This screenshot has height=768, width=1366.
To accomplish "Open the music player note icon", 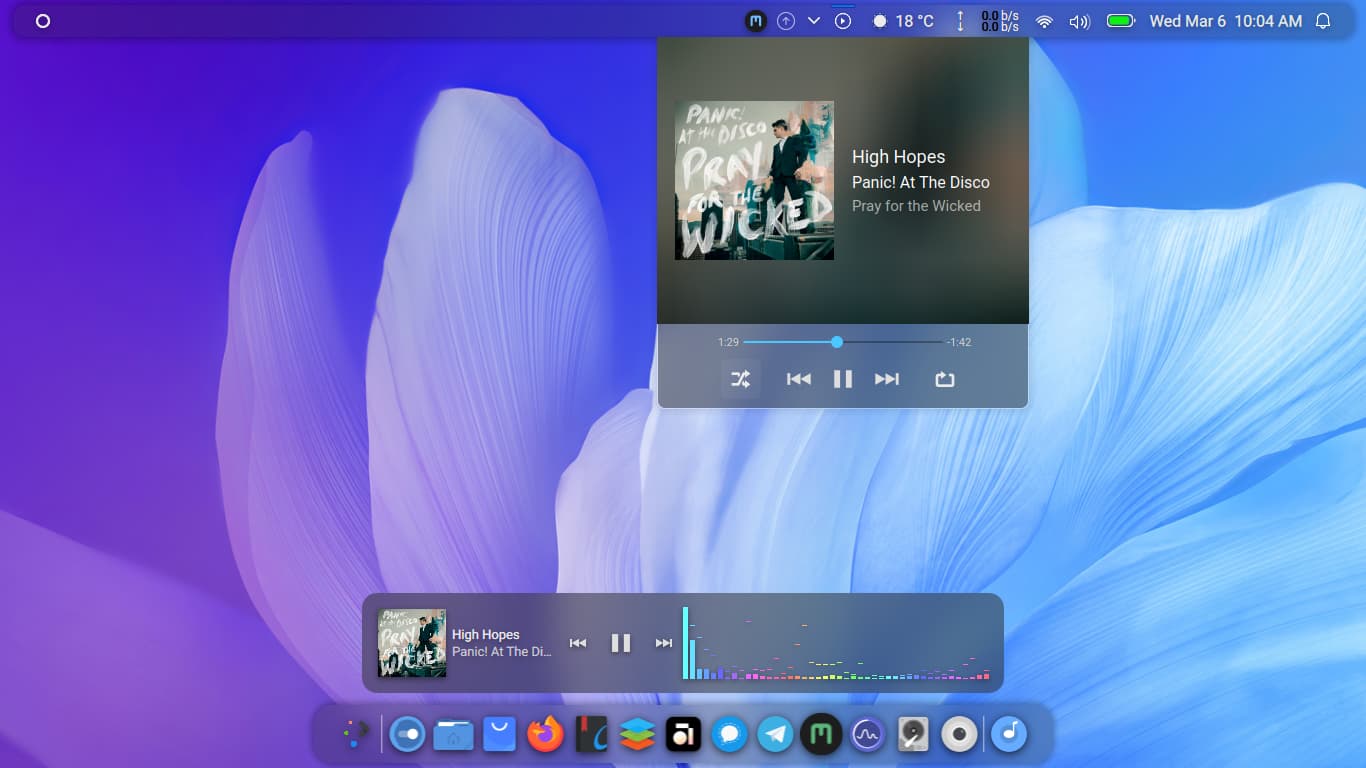I will [x=1010, y=735].
